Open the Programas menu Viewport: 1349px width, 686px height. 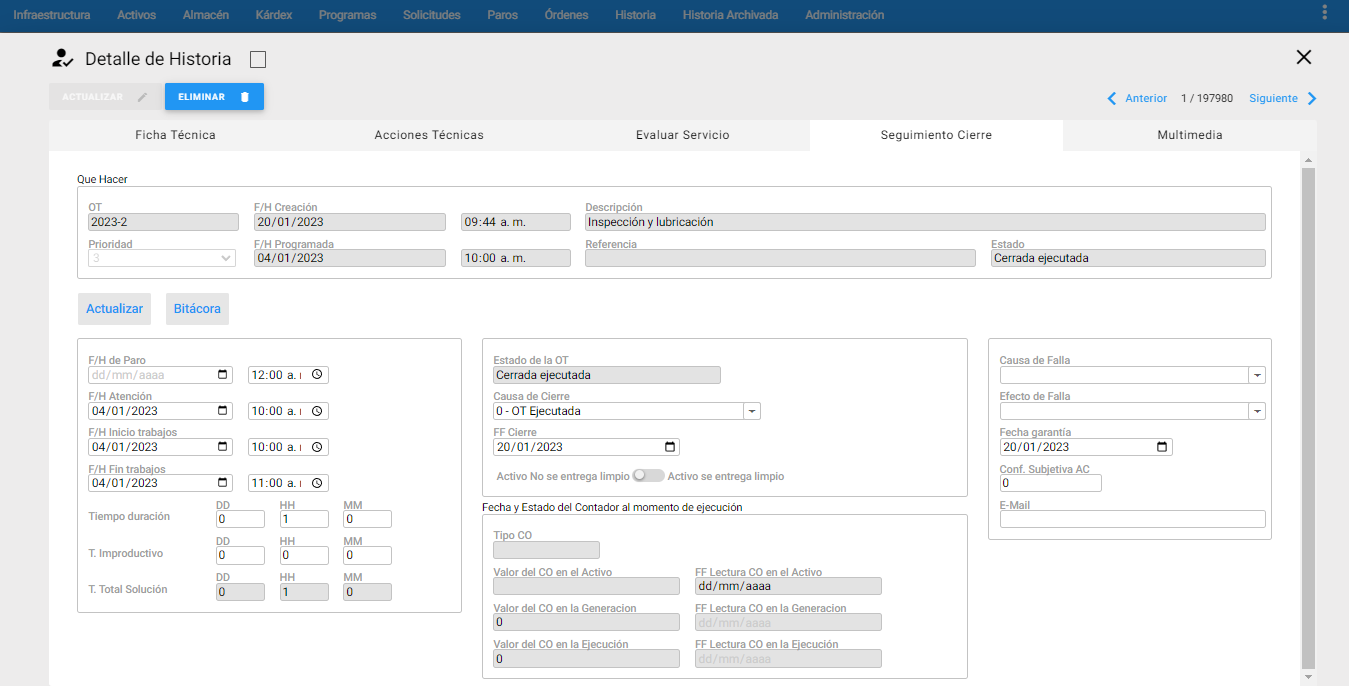click(x=348, y=15)
